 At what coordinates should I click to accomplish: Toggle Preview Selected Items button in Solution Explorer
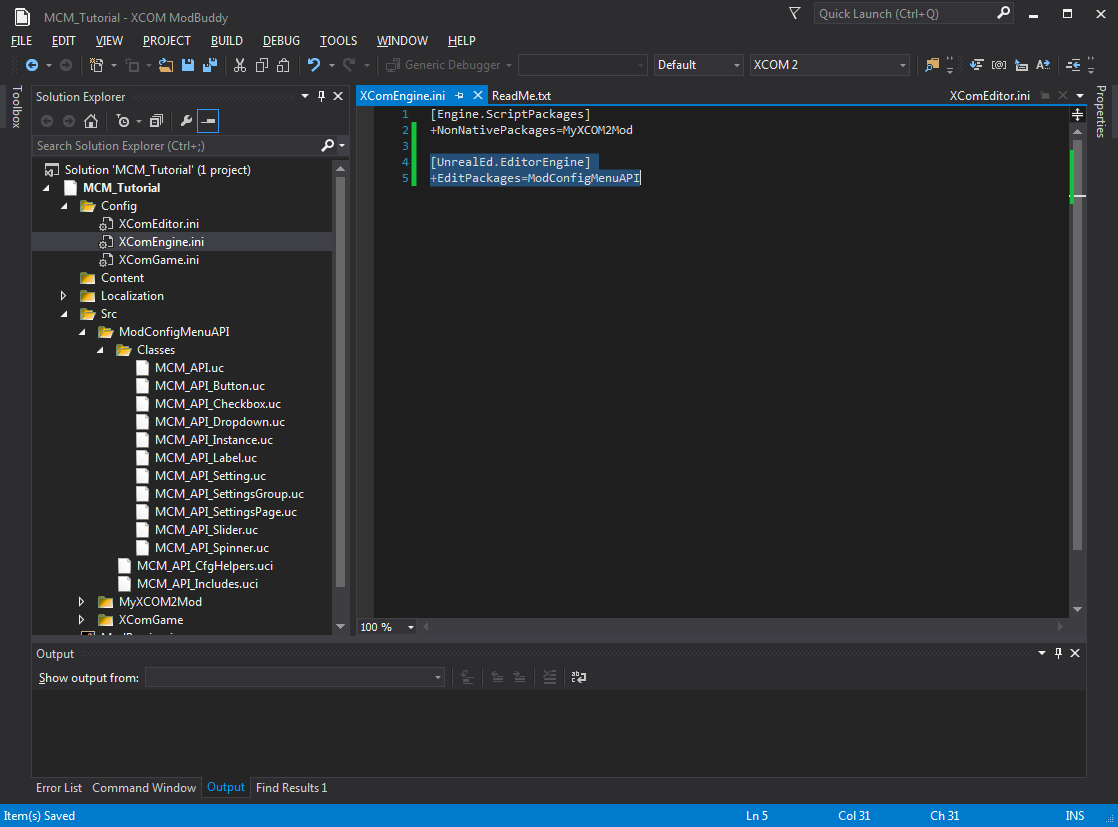pyautogui.click(x=208, y=121)
